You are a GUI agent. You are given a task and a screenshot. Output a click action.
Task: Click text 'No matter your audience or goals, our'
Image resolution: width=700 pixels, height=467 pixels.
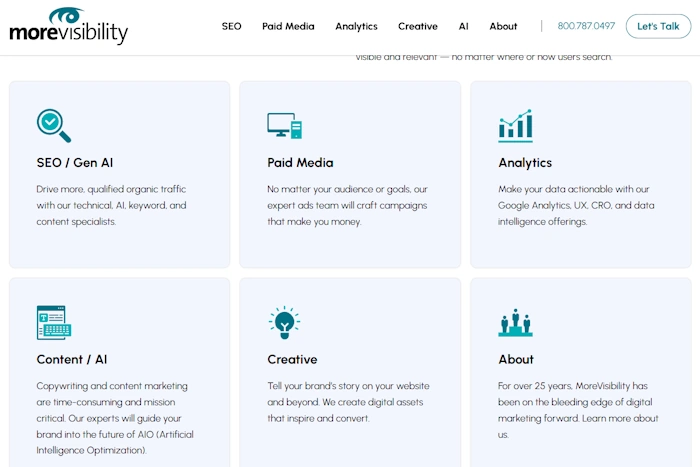pyautogui.click(x=347, y=189)
